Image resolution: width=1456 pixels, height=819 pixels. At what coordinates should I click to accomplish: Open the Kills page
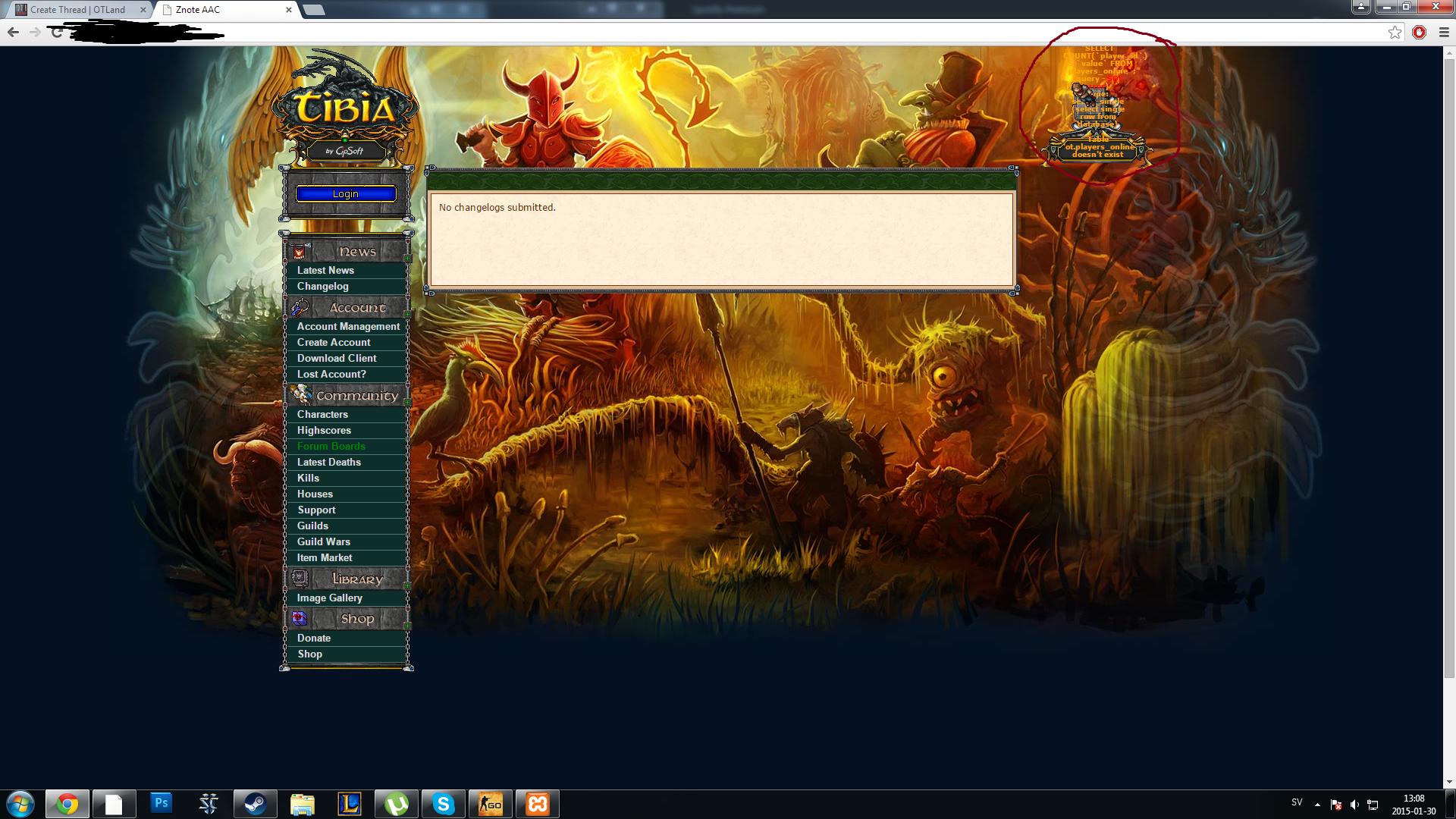click(x=308, y=478)
